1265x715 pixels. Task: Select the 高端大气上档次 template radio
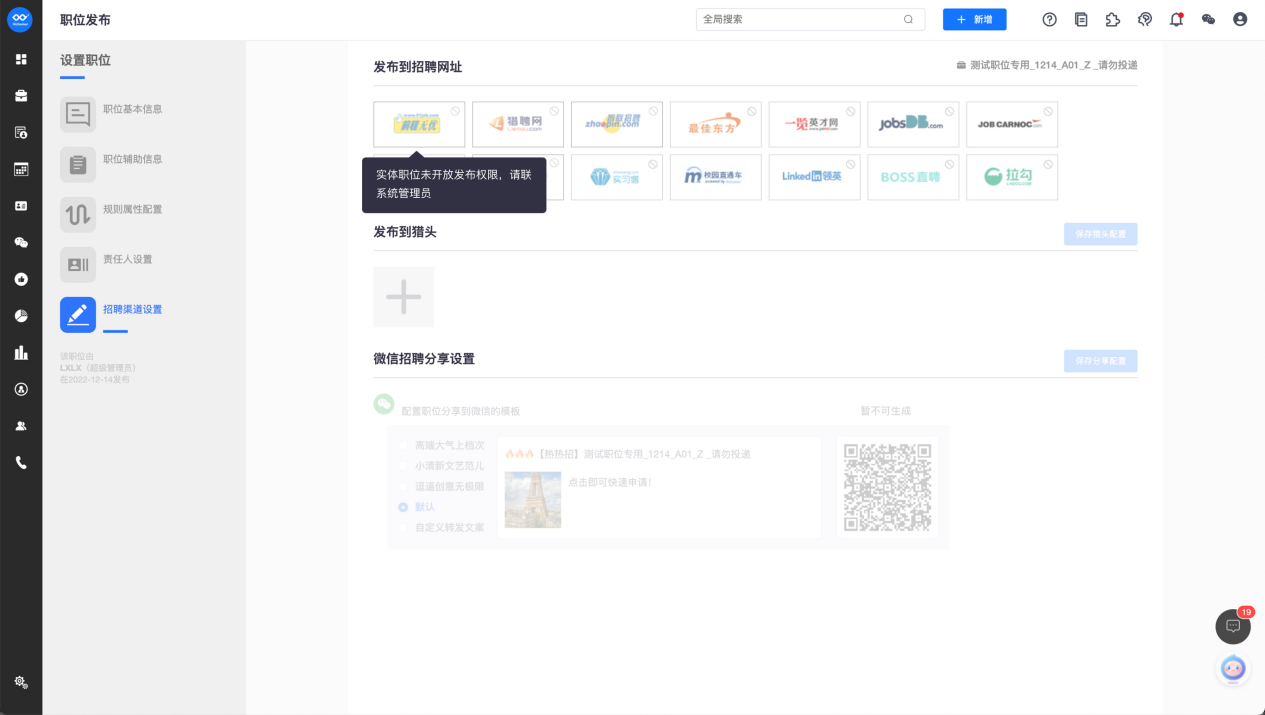[x=403, y=445]
